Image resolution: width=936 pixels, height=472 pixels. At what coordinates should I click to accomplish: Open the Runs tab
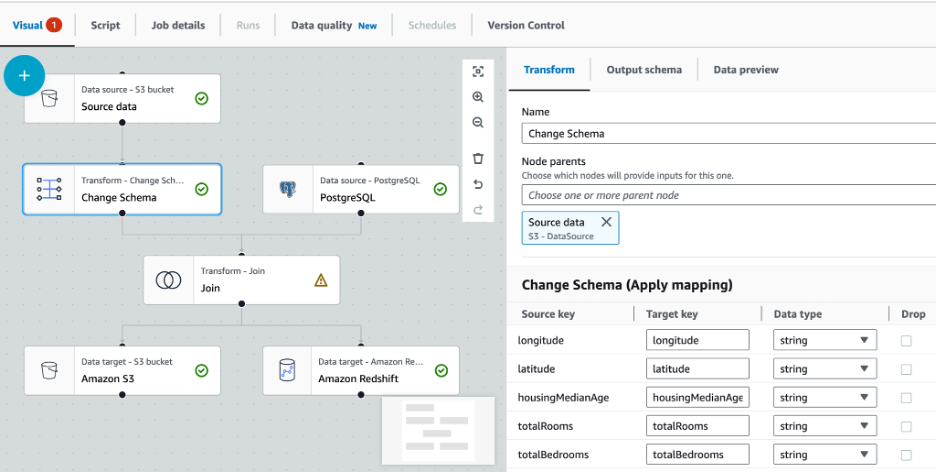pyautogui.click(x=248, y=25)
